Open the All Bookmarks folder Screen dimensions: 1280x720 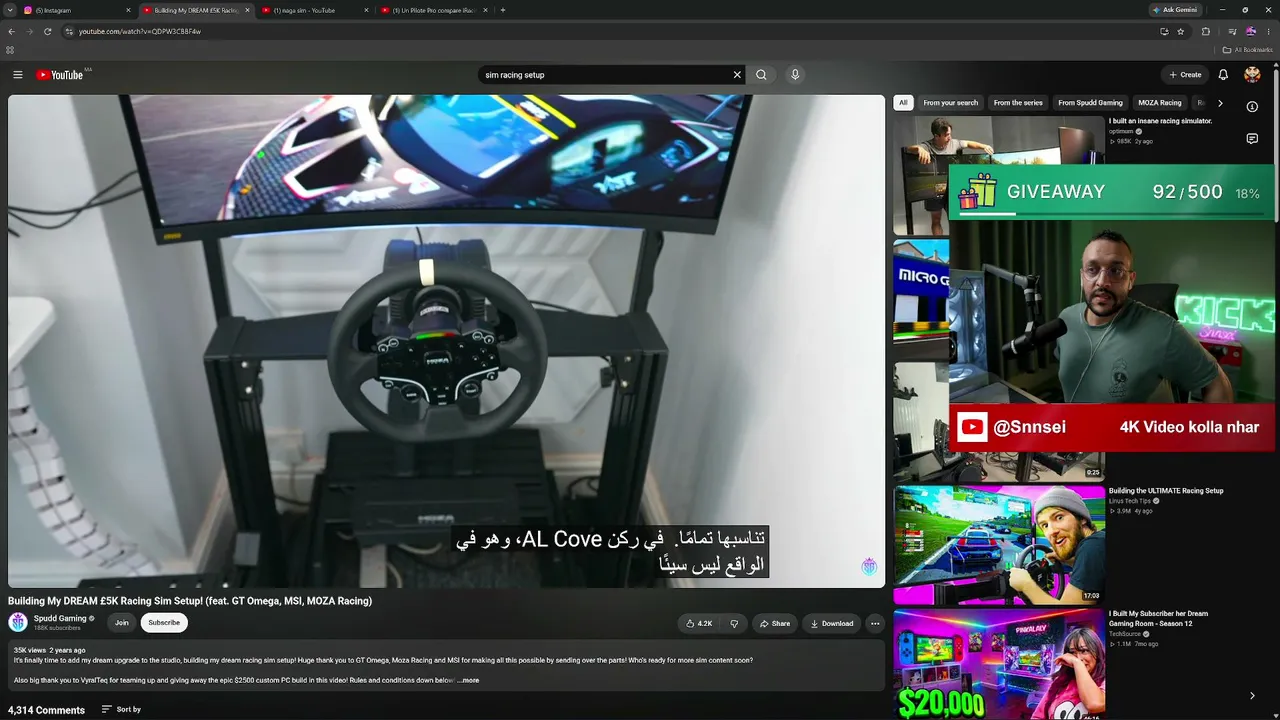coord(1247,50)
